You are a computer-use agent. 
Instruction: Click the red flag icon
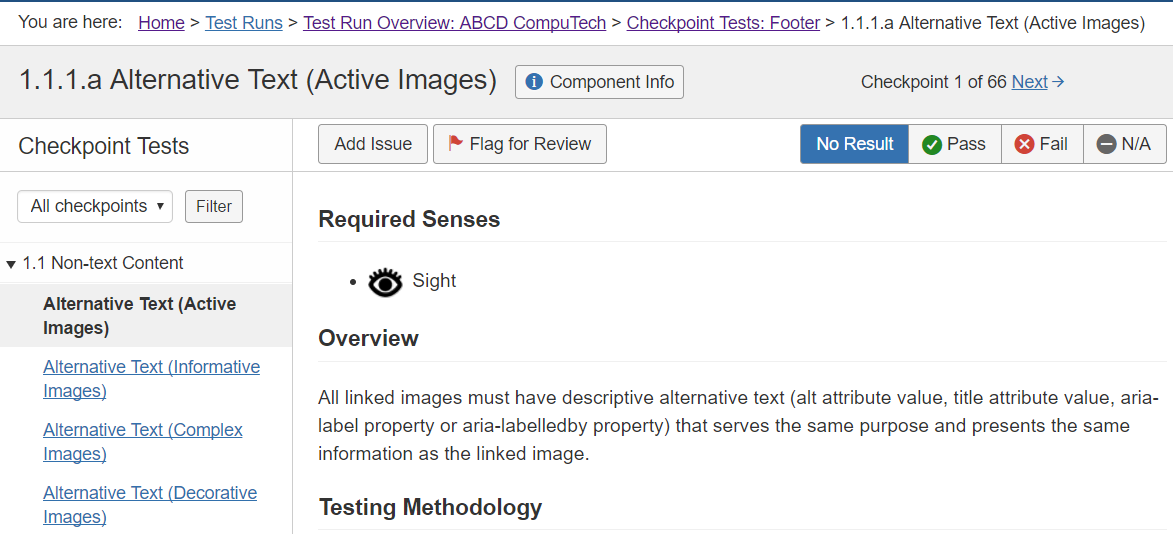[455, 144]
